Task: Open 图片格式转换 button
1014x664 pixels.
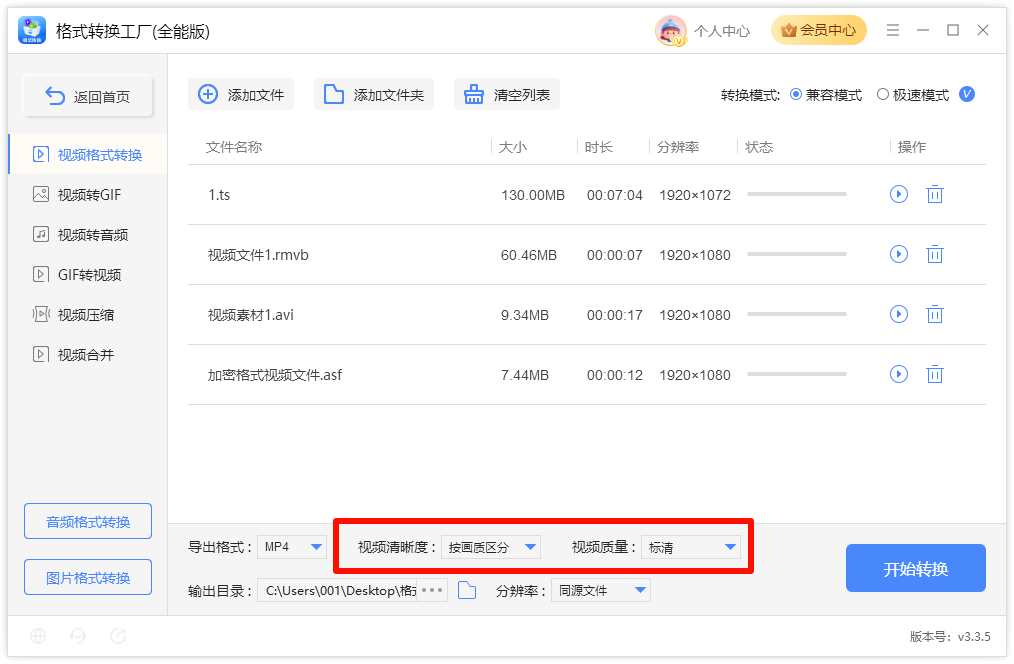Action: point(88,577)
